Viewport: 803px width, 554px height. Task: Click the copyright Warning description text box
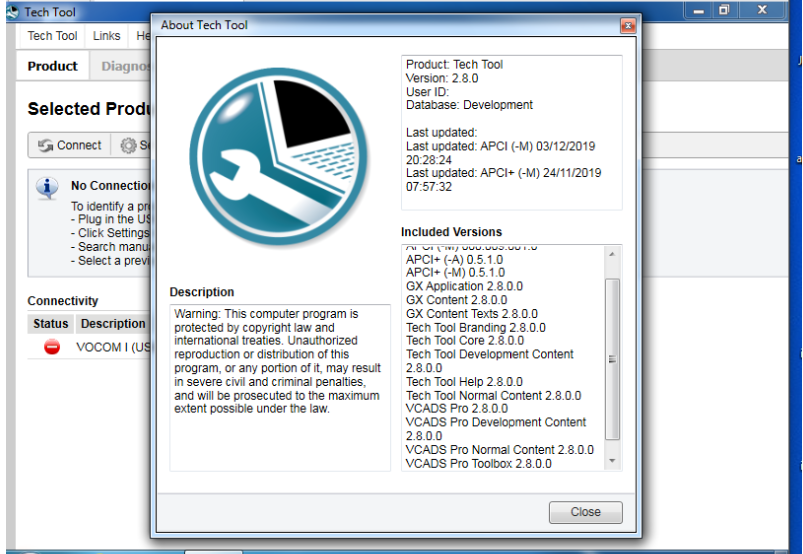click(280, 388)
